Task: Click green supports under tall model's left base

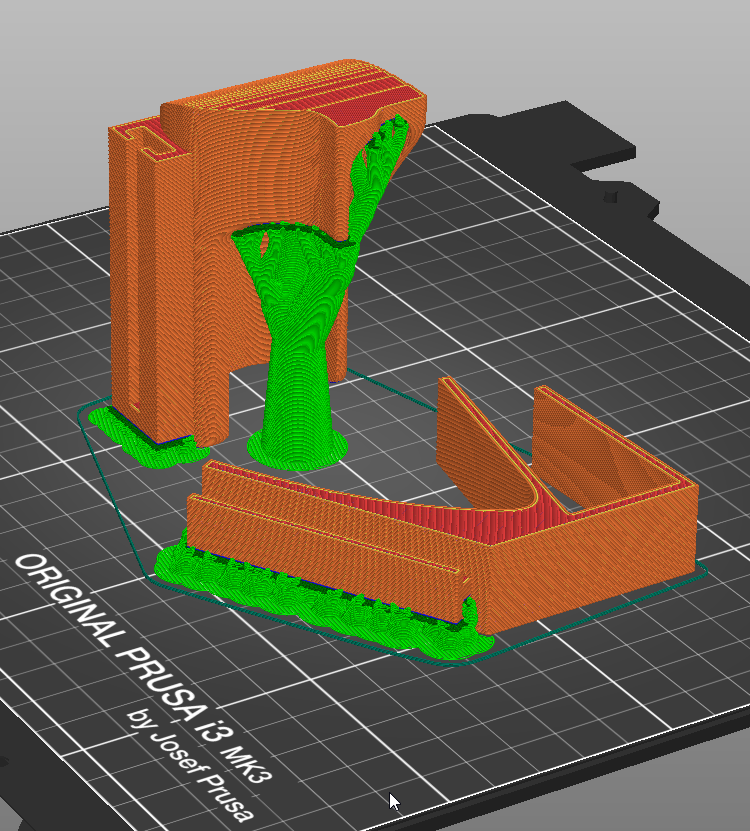Action: [130, 440]
